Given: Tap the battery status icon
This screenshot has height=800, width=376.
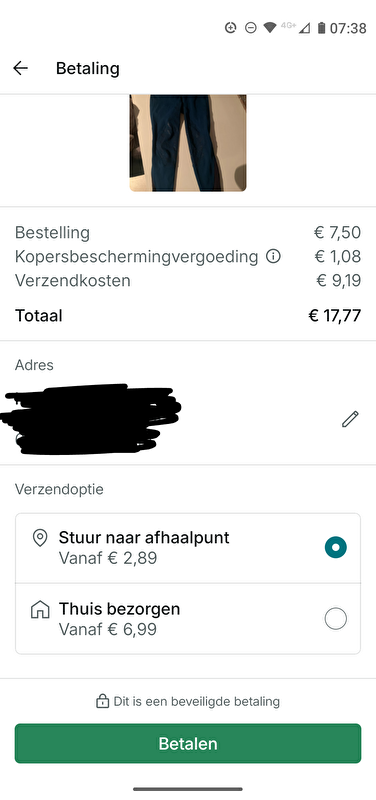Looking at the screenshot, I should tap(321, 28).
